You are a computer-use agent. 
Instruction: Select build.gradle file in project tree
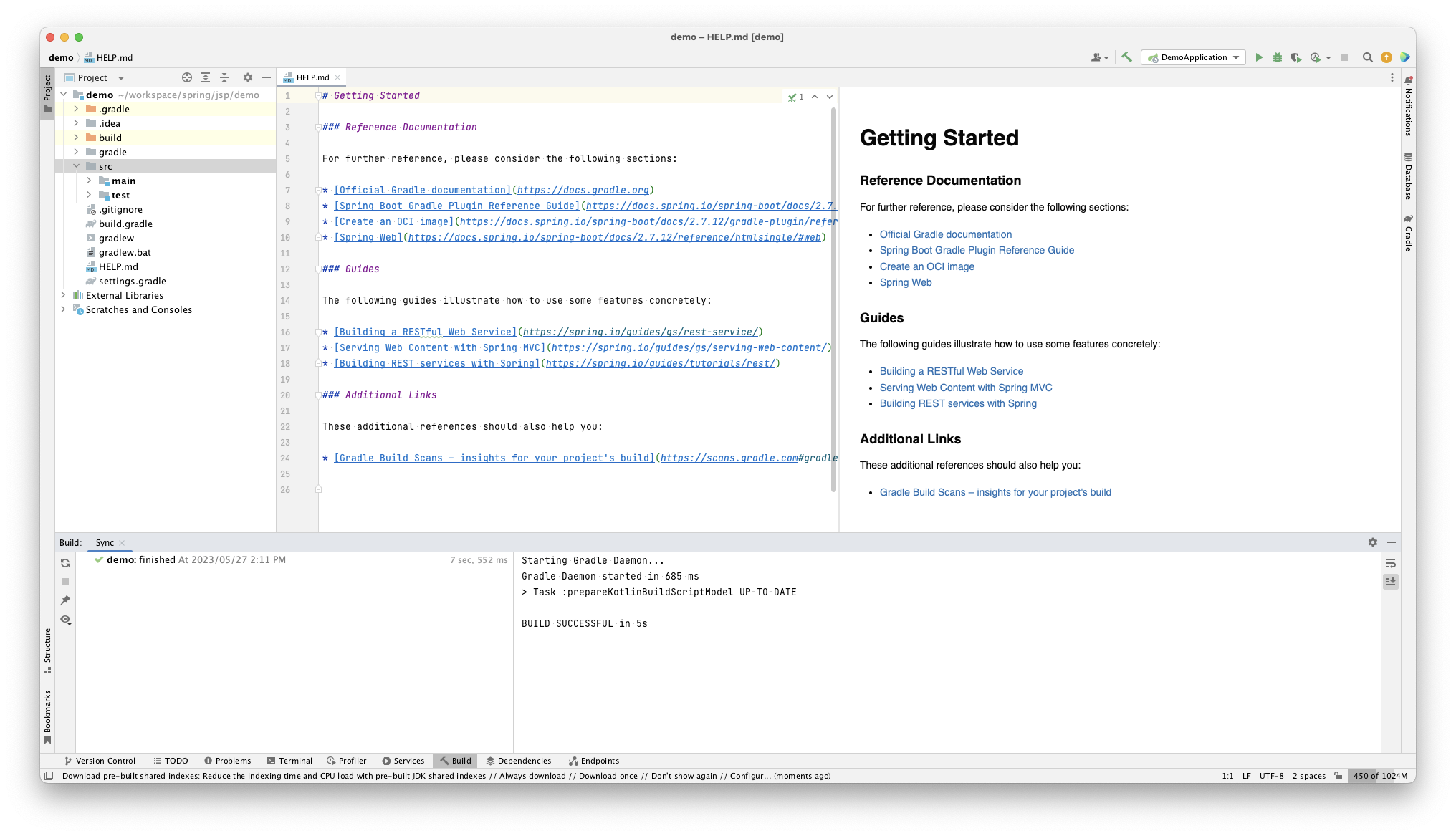click(125, 224)
